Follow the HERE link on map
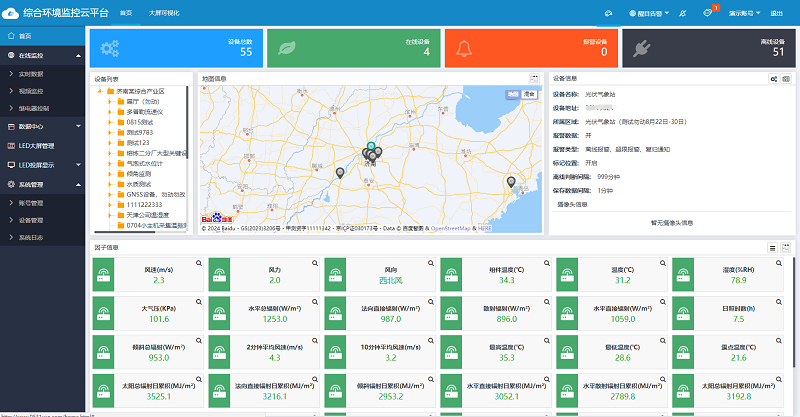Image resolution: width=800 pixels, height=417 pixels. (485, 228)
